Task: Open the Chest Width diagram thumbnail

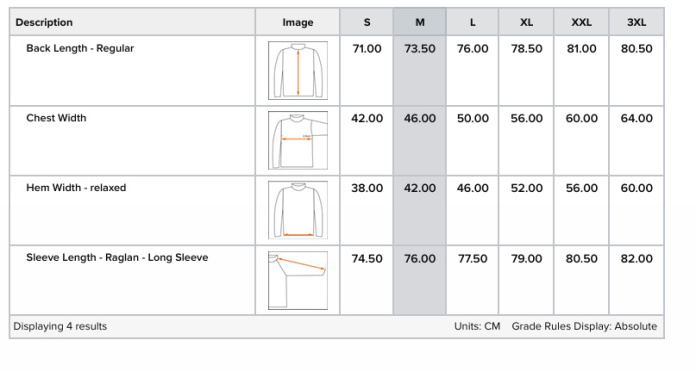Action: (298, 140)
